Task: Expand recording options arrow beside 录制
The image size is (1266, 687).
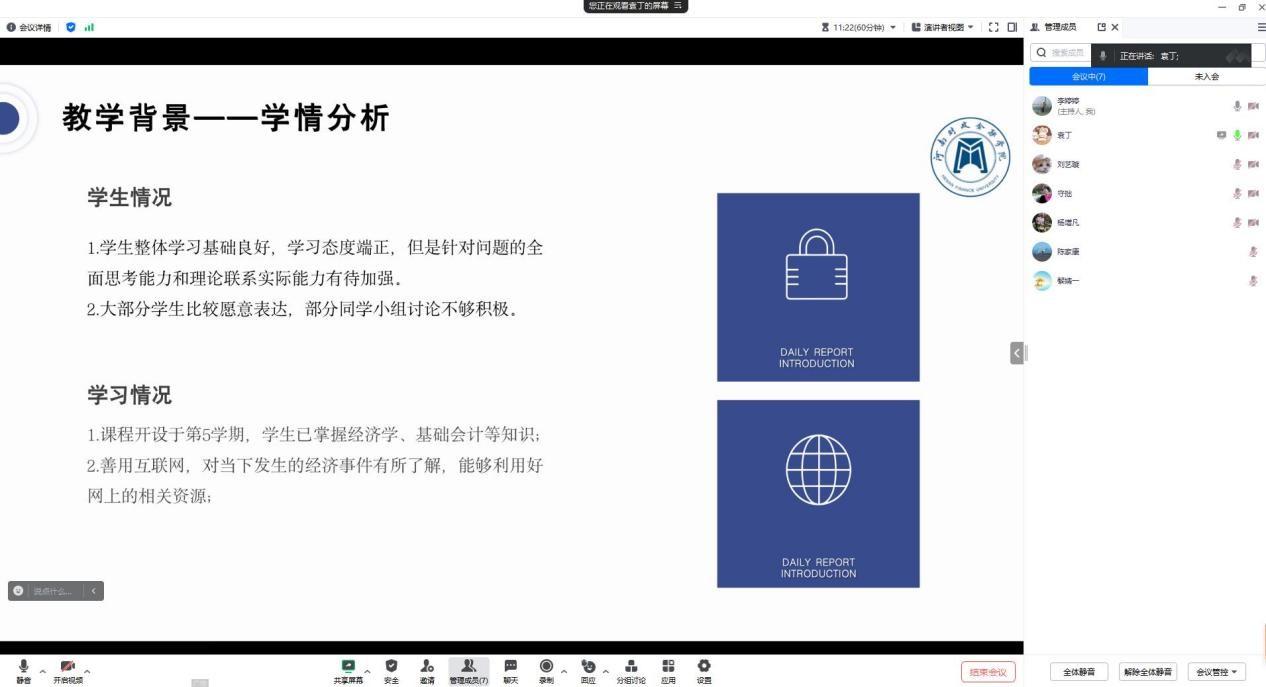Action: [x=563, y=670]
